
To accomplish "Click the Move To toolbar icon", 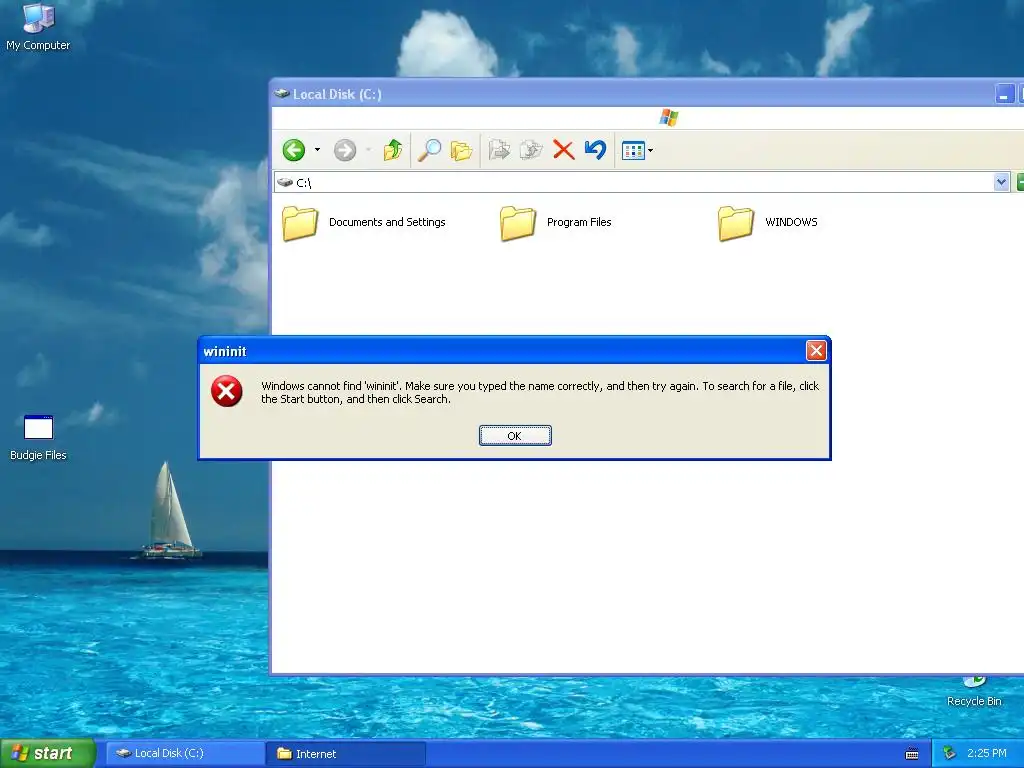I will tap(500, 150).
